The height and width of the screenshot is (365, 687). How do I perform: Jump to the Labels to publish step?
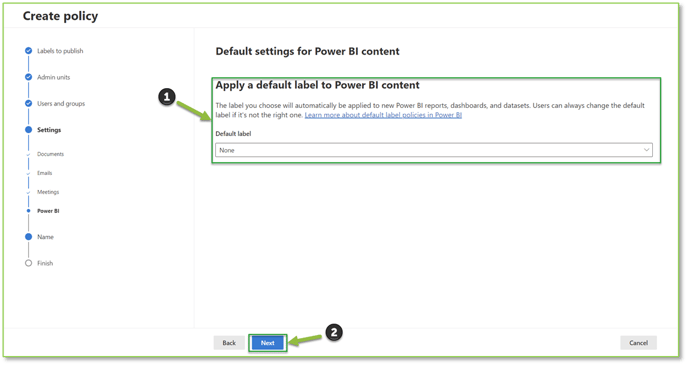click(x=60, y=51)
